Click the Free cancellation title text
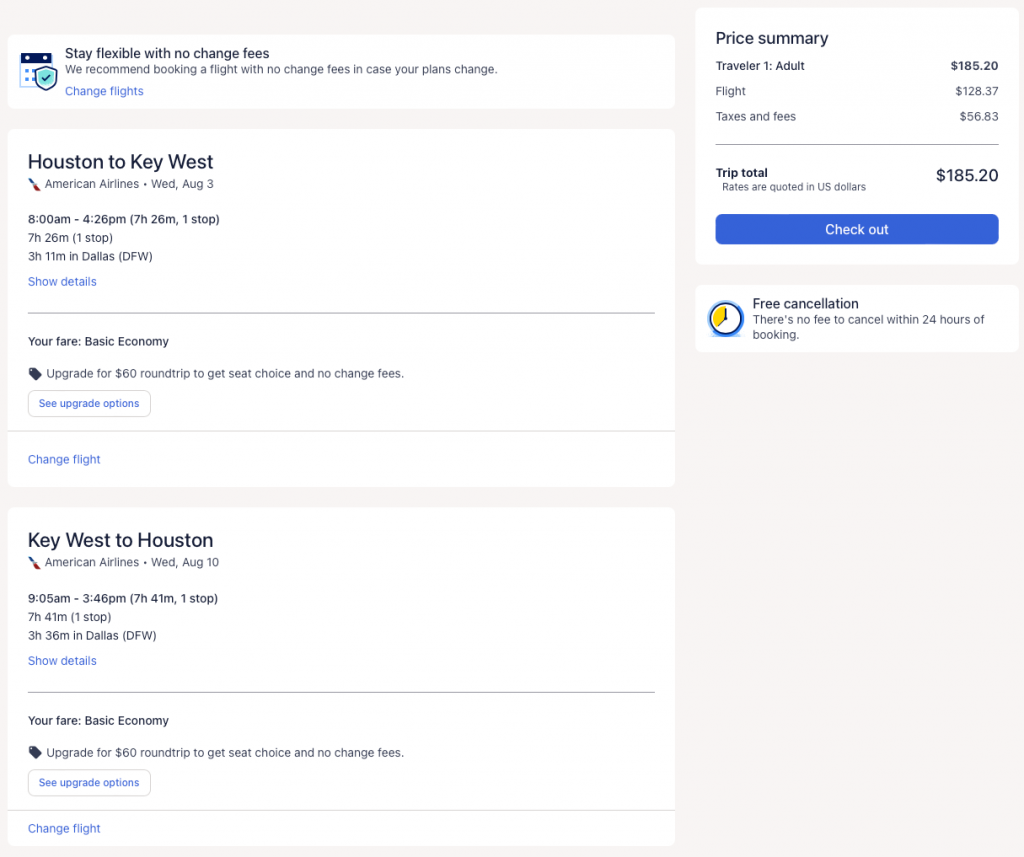Image resolution: width=1024 pixels, height=857 pixels. [805, 304]
